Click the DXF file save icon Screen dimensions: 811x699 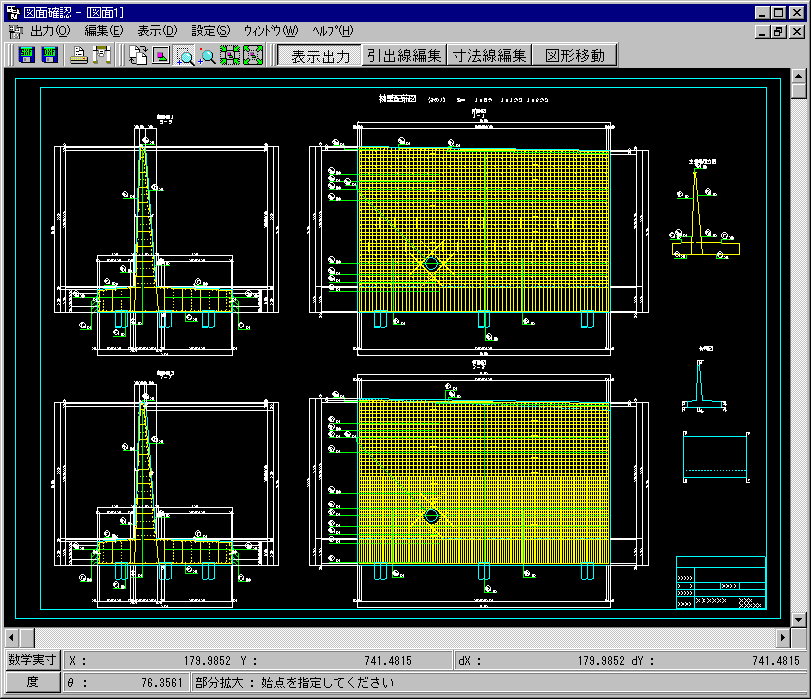pos(48,55)
